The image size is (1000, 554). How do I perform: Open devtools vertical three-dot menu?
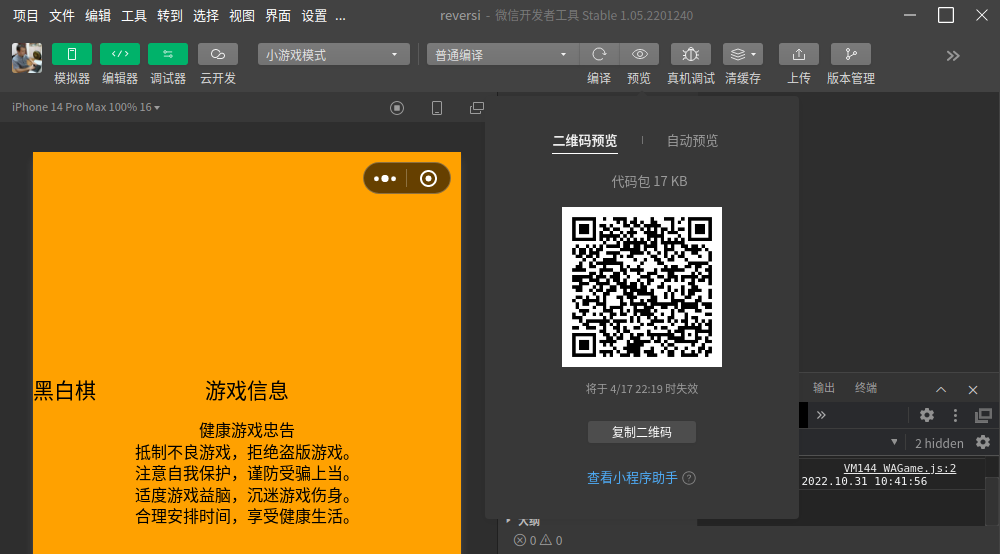[x=955, y=416]
